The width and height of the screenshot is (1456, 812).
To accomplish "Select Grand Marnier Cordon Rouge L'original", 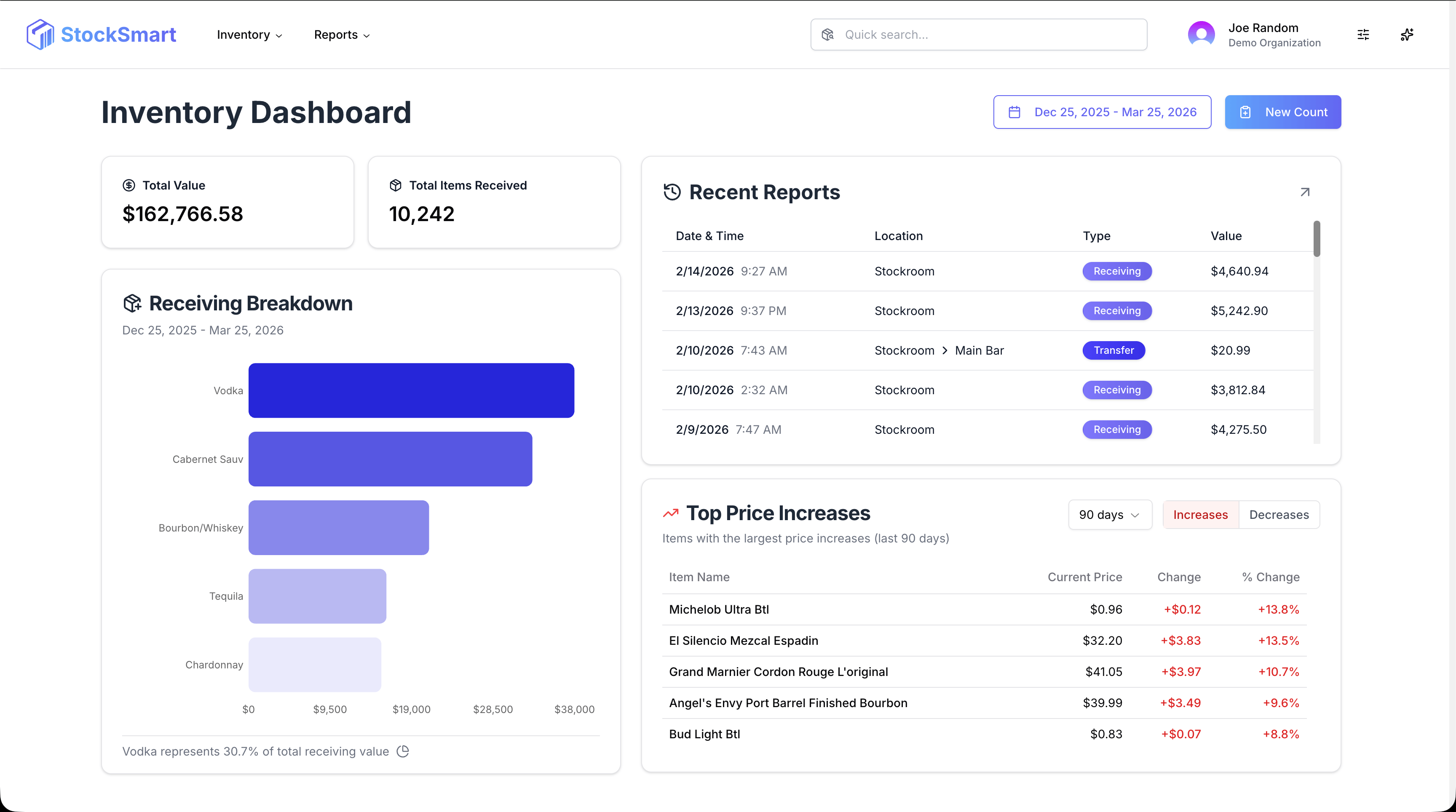I will pyautogui.click(x=984, y=671).
